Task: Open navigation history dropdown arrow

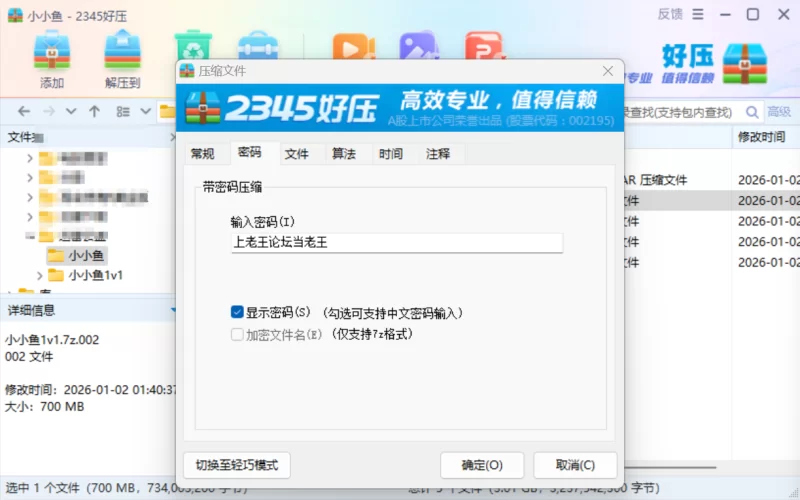Action: click(71, 111)
